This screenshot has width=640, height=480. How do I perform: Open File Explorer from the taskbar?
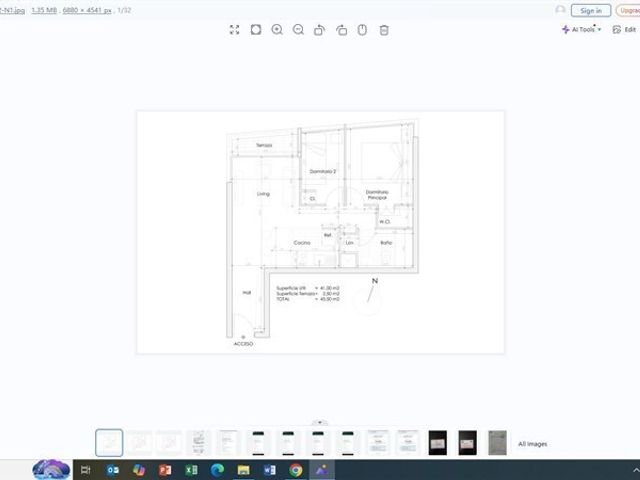[x=244, y=470]
